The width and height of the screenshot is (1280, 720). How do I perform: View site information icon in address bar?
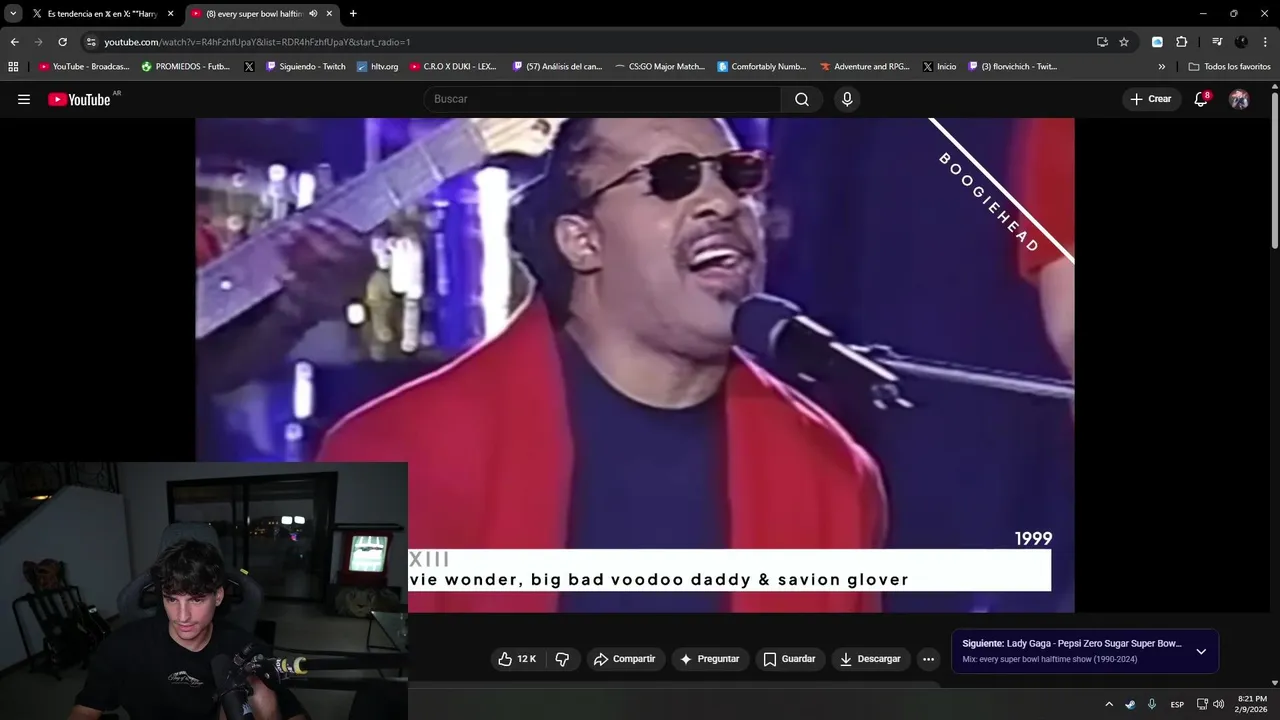tap(91, 42)
